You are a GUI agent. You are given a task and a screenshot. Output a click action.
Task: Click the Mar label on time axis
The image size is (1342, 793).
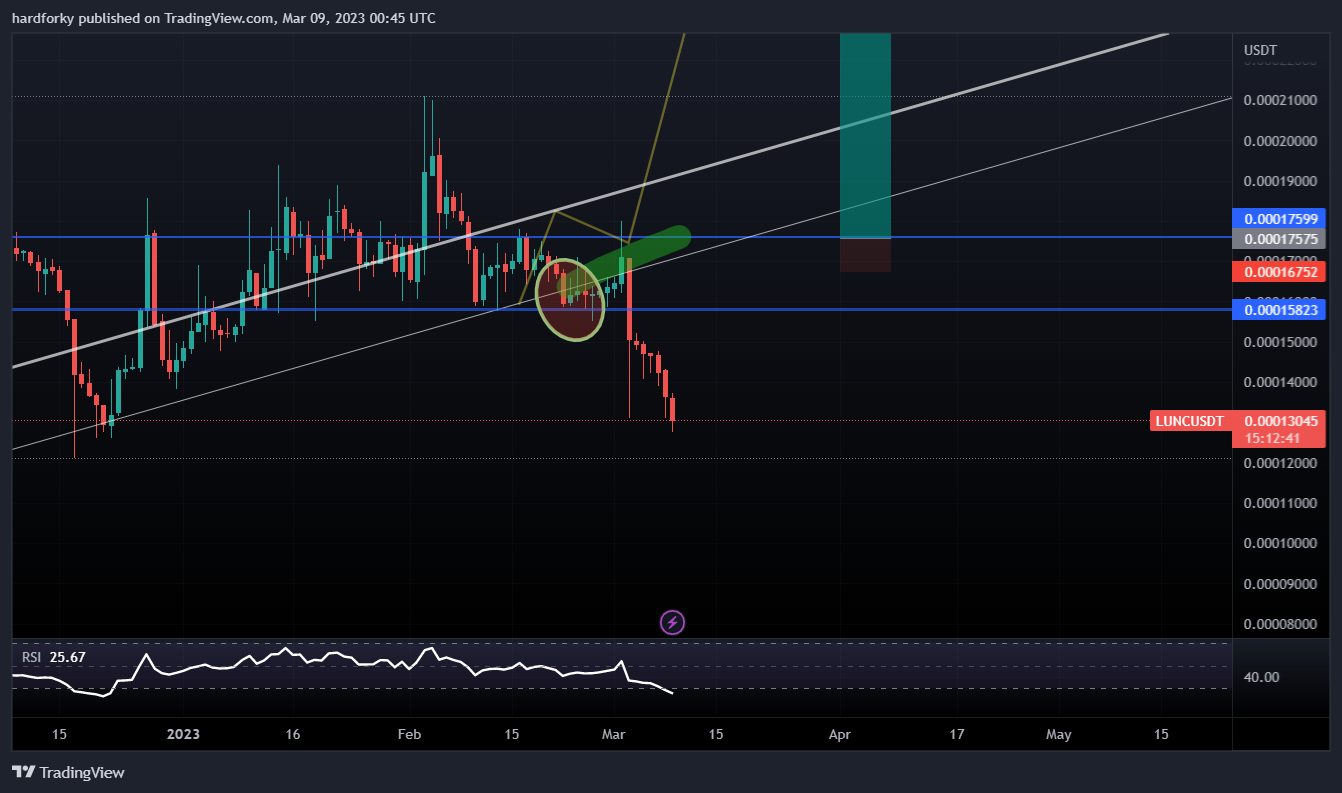click(x=613, y=734)
